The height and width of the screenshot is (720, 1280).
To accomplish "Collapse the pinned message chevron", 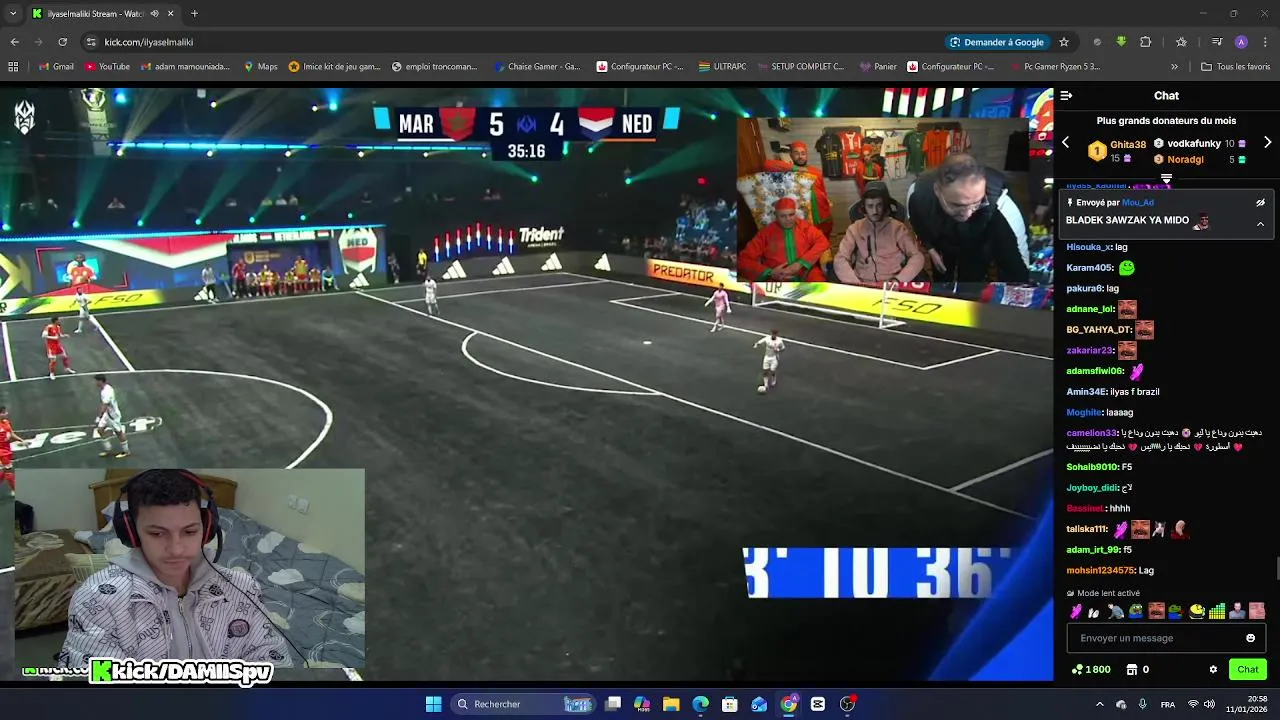I will (x=1260, y=224).
